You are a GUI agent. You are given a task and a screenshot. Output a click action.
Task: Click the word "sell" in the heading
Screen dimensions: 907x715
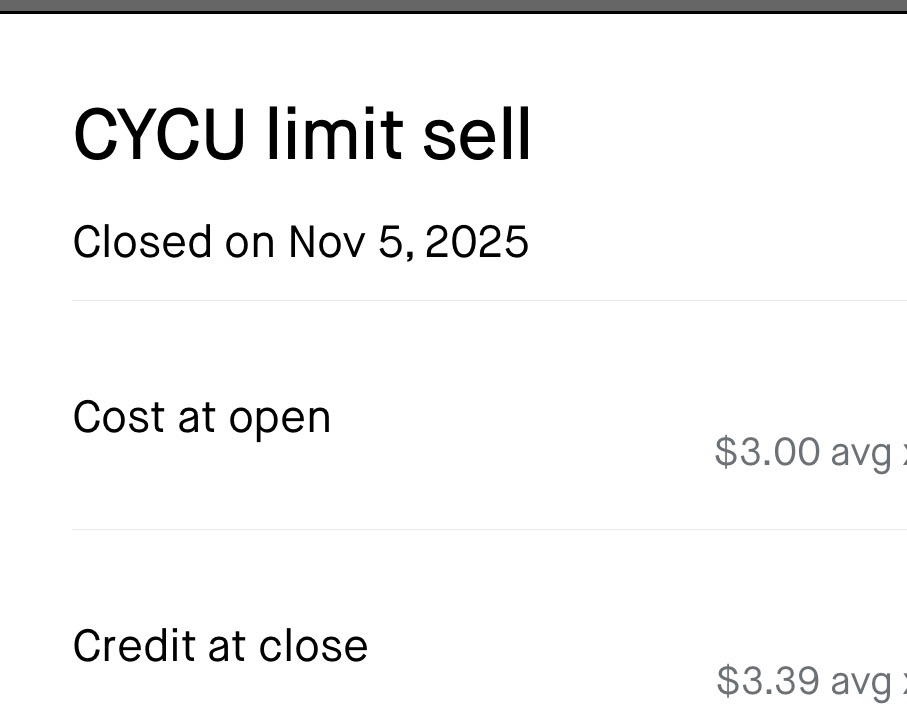coord(476,135)
